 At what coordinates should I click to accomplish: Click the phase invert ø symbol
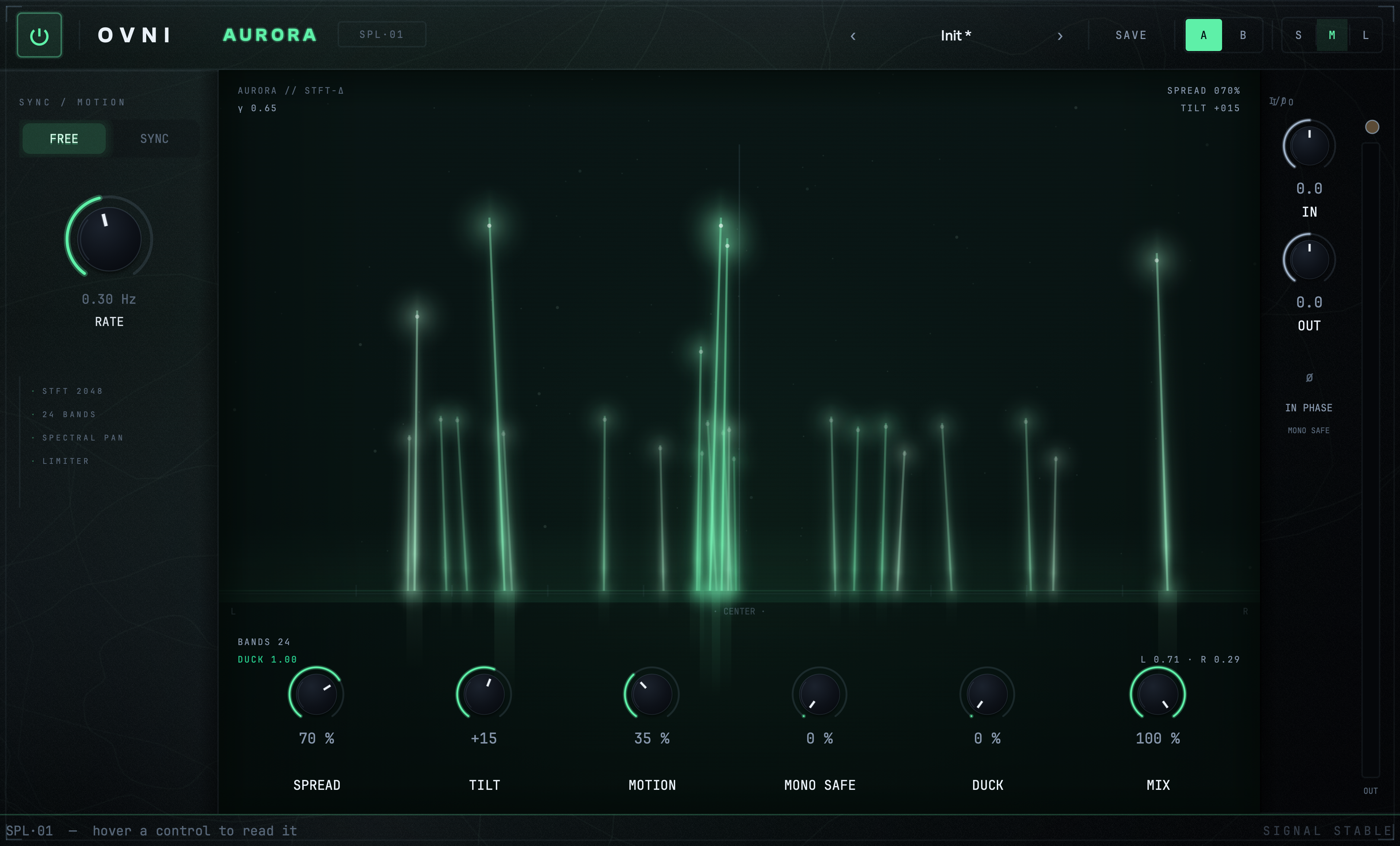click(1309, 377)
